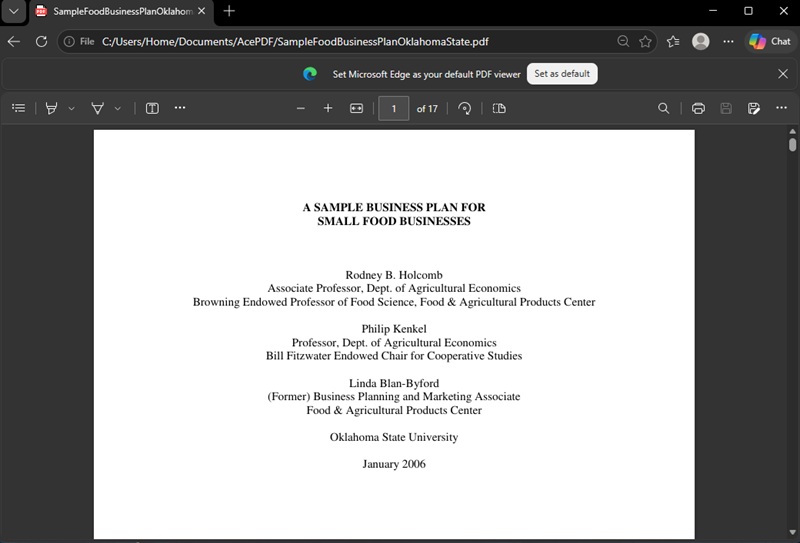Image resolution: width=800 pixels, height=543 pixels.
Task: Refresh the current page
Action: 41,41
